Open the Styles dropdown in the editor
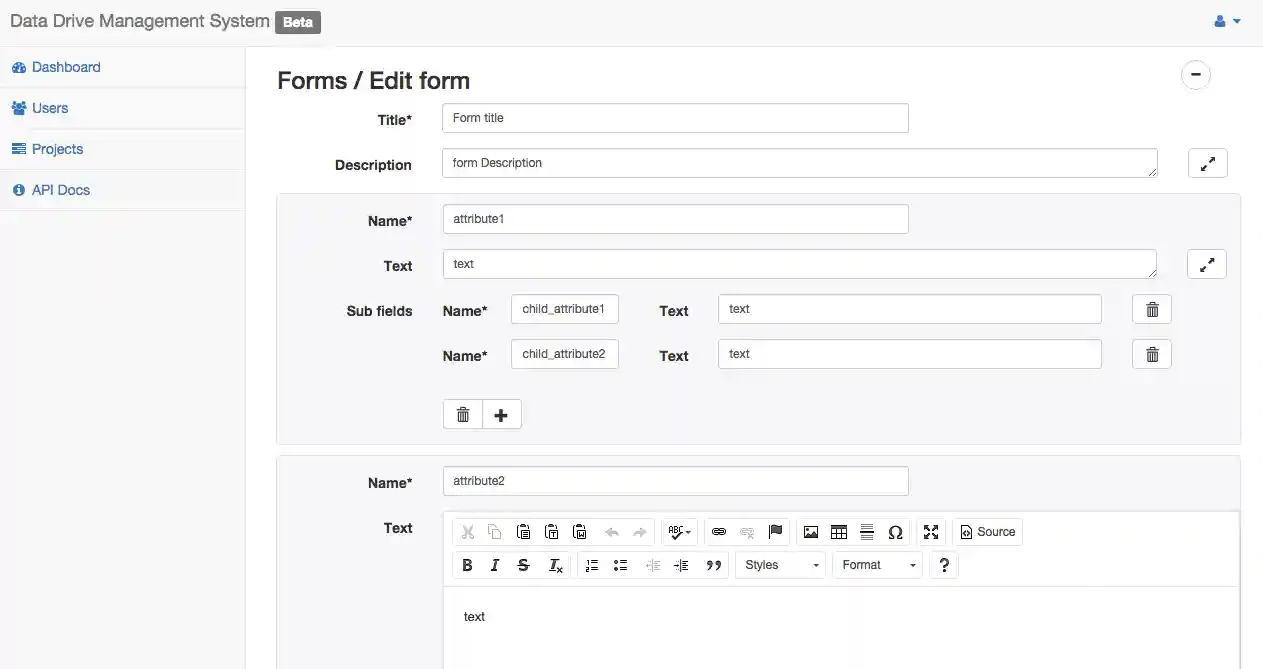Screen dimensions: 1263x669 [780, 565]
